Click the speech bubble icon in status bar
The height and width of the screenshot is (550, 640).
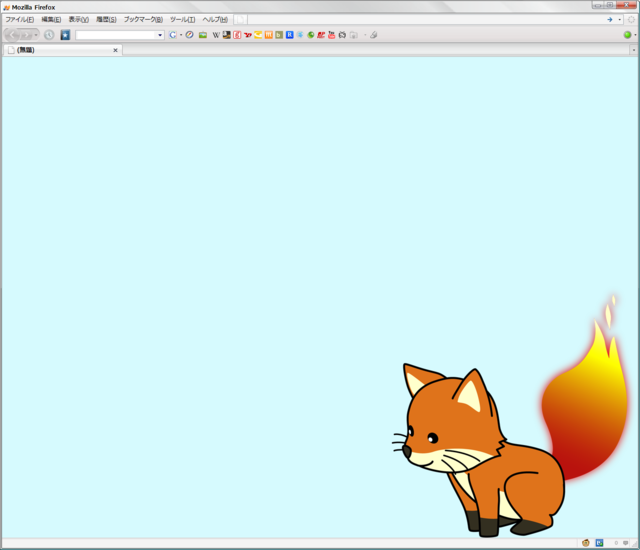625,543
